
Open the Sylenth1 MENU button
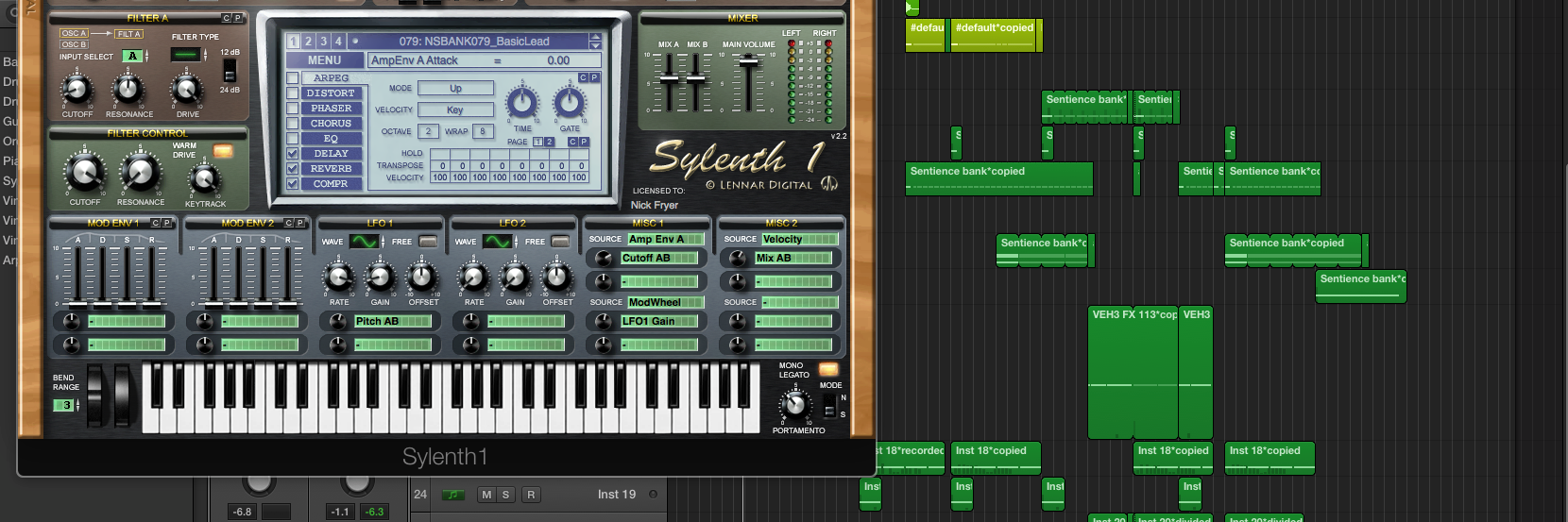tap(325, 60)
